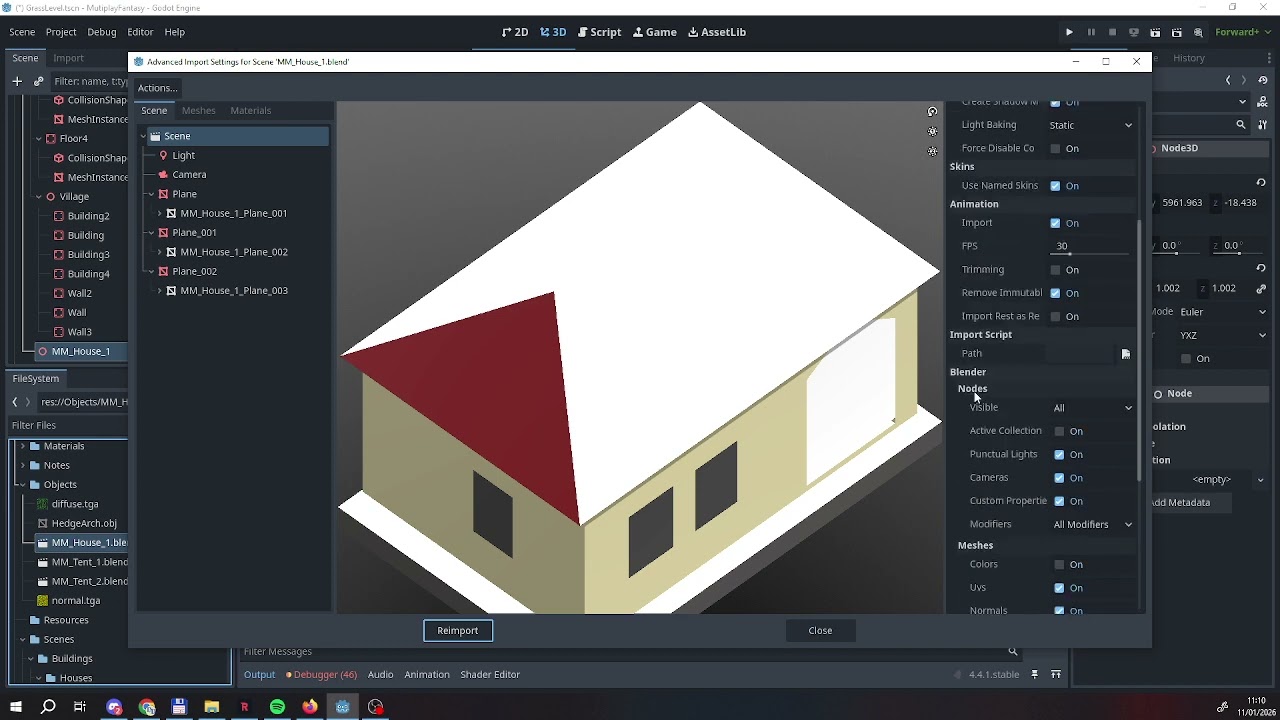Toggle first light sun icon in preview
Viewport: 1280px width, 720px height.
(x=932, y=132)
